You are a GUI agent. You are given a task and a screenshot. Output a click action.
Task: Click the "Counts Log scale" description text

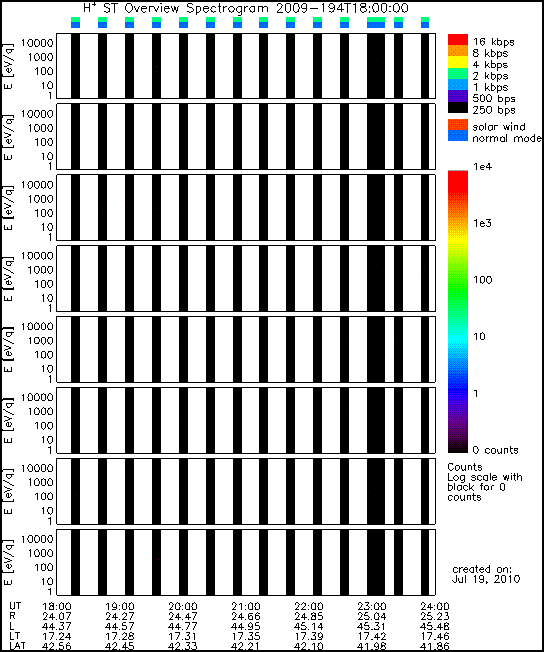pos(485,482)
